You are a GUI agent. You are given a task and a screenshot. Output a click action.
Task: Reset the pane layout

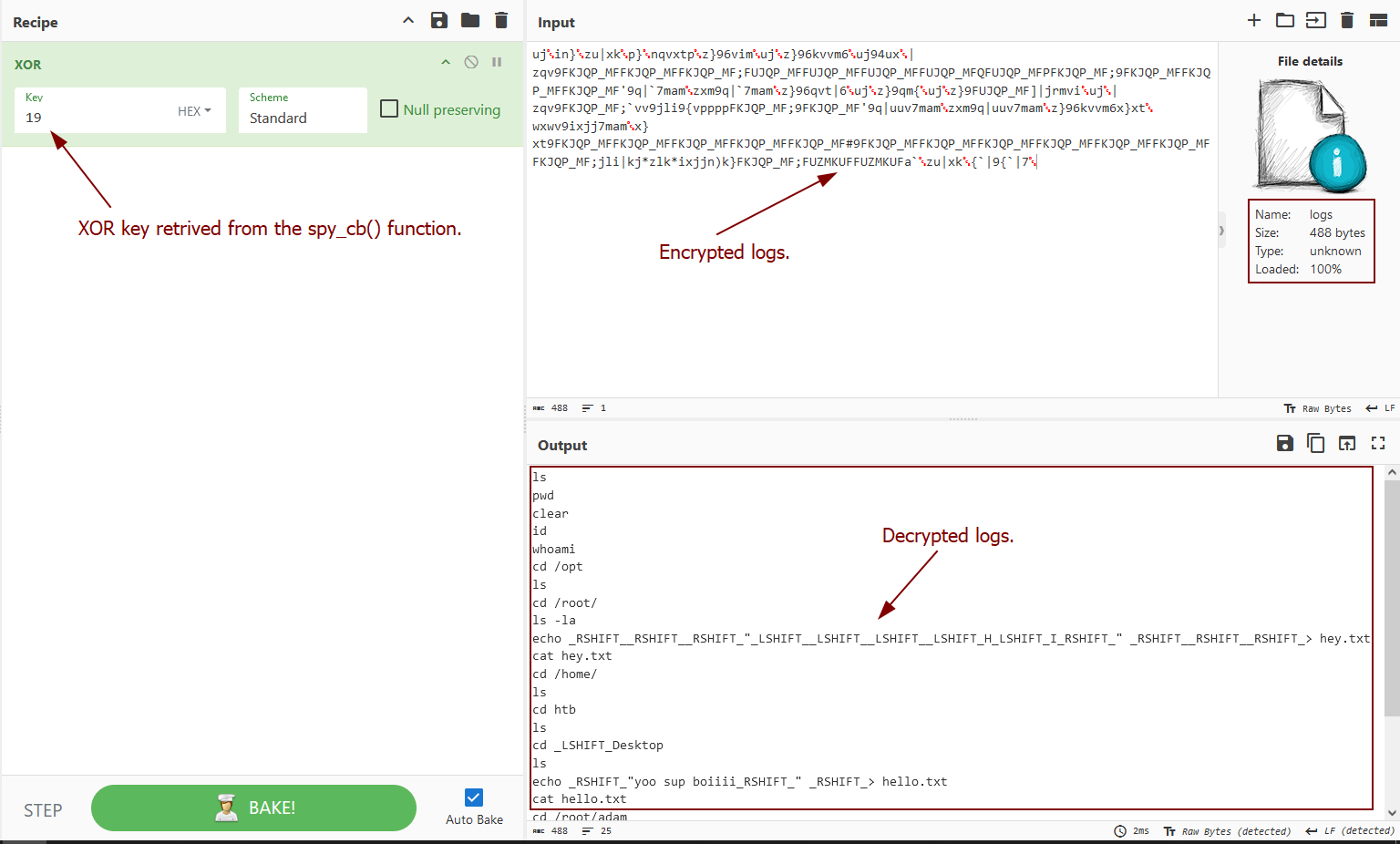pyautogui.click(x=1378, y=20)
